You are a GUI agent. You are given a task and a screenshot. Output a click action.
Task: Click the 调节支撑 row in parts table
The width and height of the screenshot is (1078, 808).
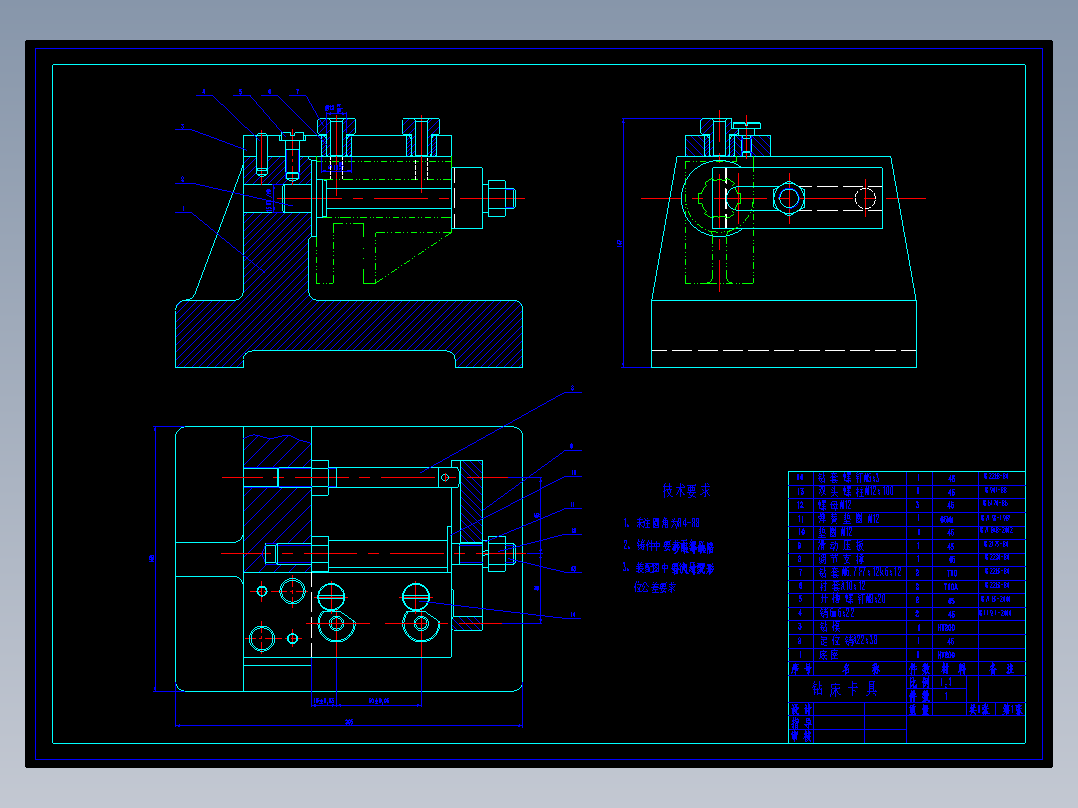(x=906, y=559)
